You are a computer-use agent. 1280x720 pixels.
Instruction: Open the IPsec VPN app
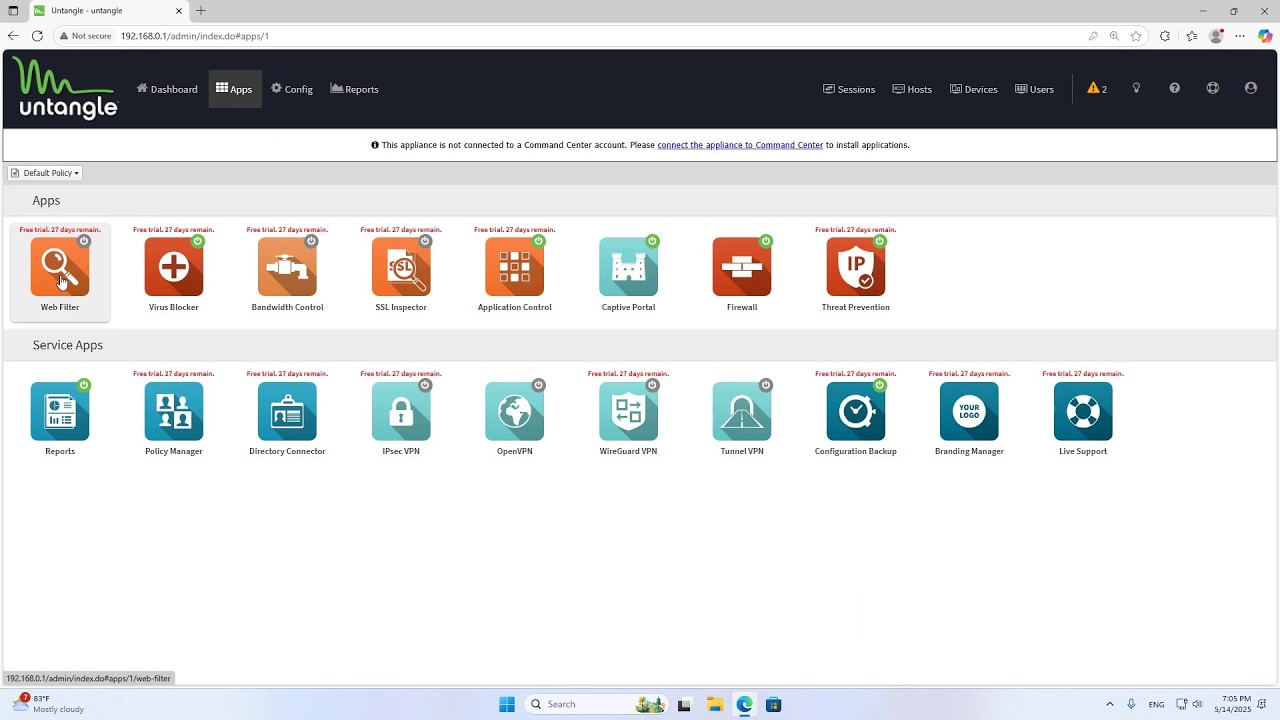[x=401, y=411]
